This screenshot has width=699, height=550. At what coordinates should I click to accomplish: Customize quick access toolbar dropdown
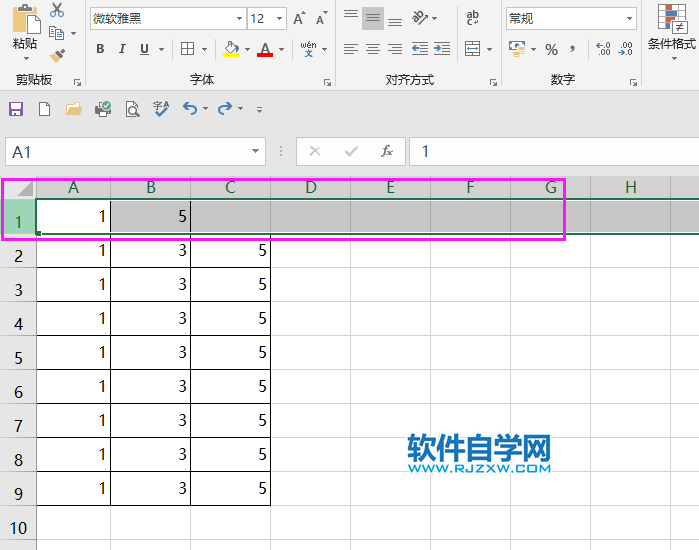point(259,109)
